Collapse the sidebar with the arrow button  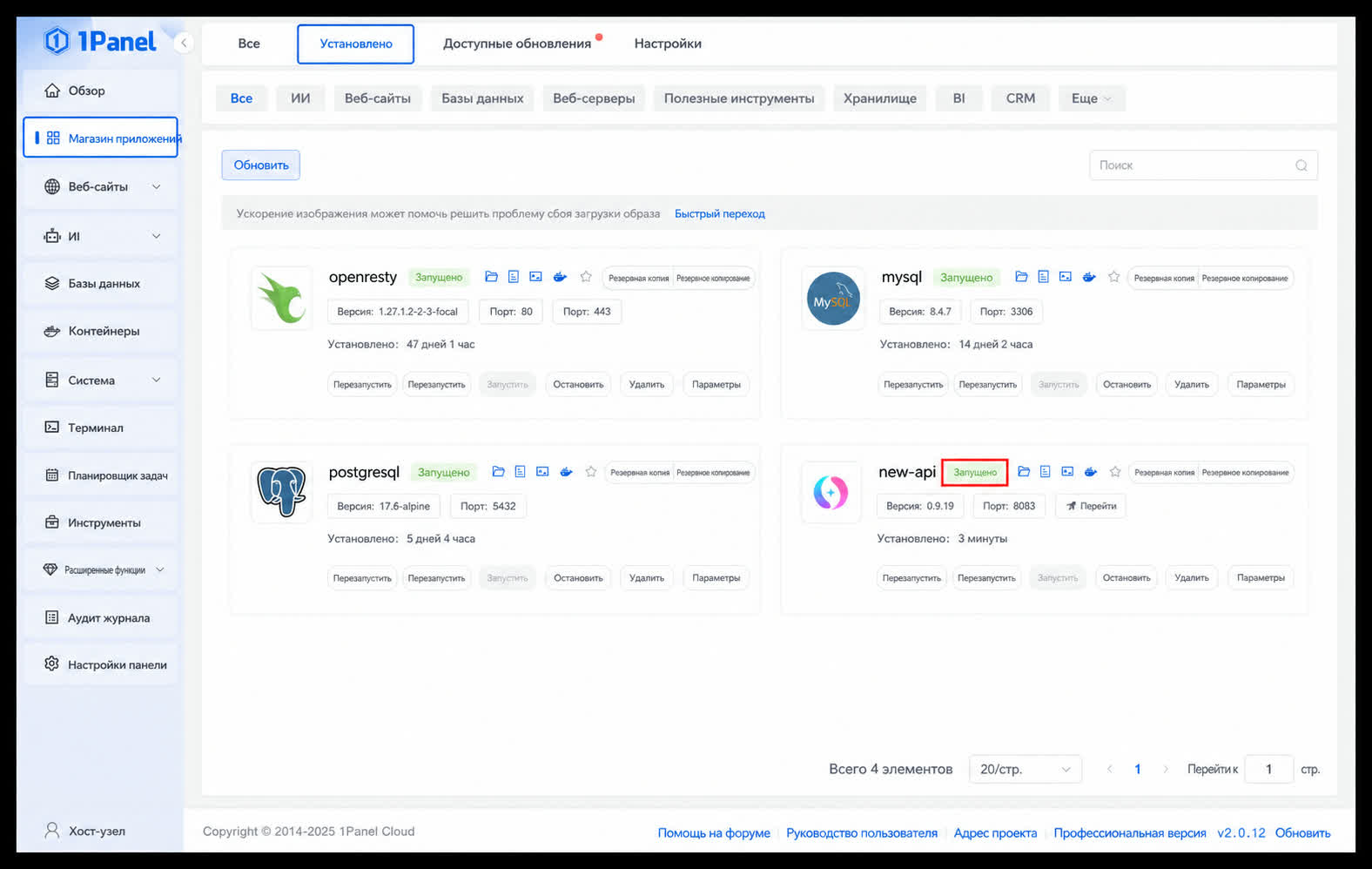(x=184, y=43)
